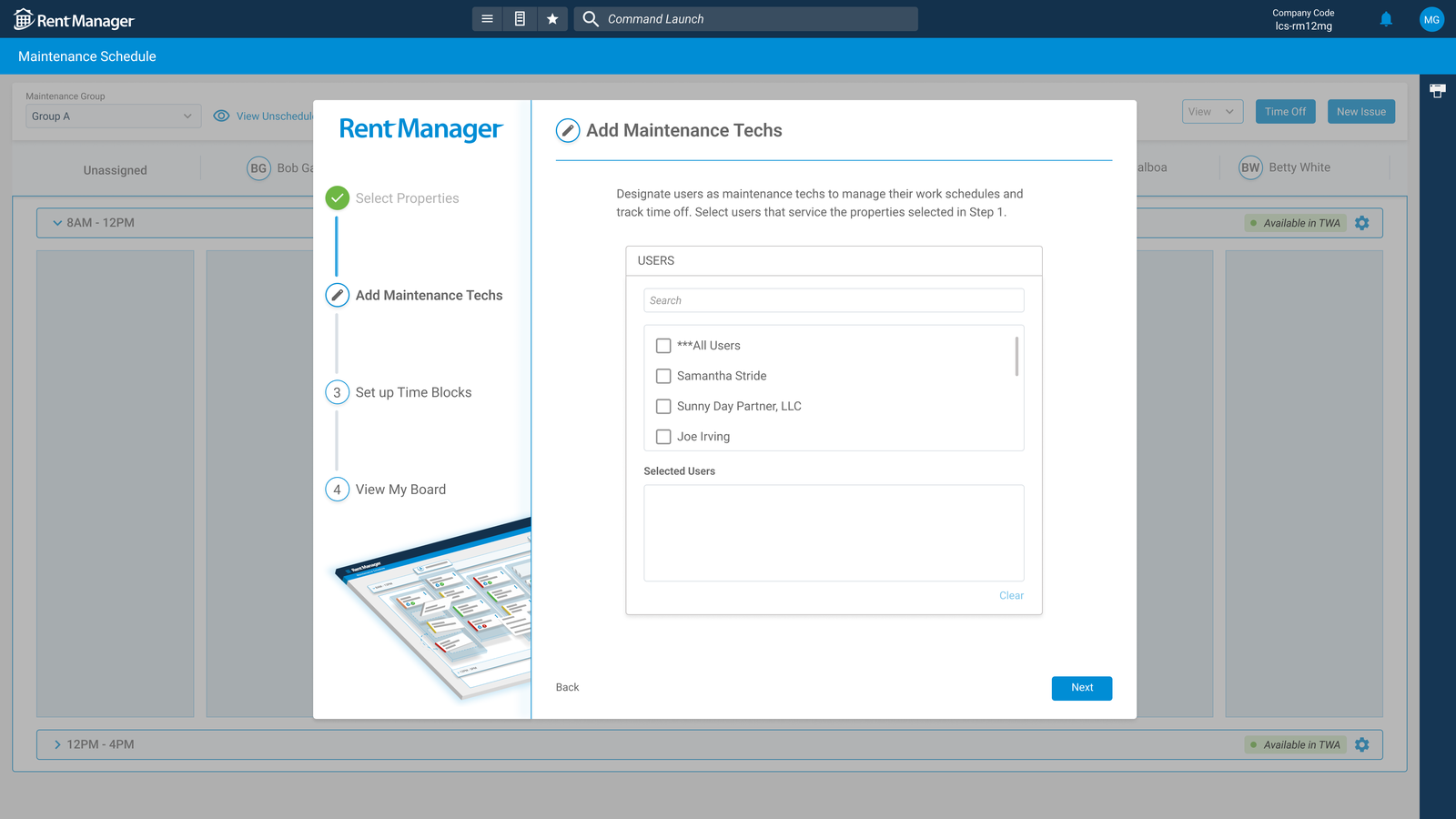Click the Maintenance Schedule page title

coord(87,56)
